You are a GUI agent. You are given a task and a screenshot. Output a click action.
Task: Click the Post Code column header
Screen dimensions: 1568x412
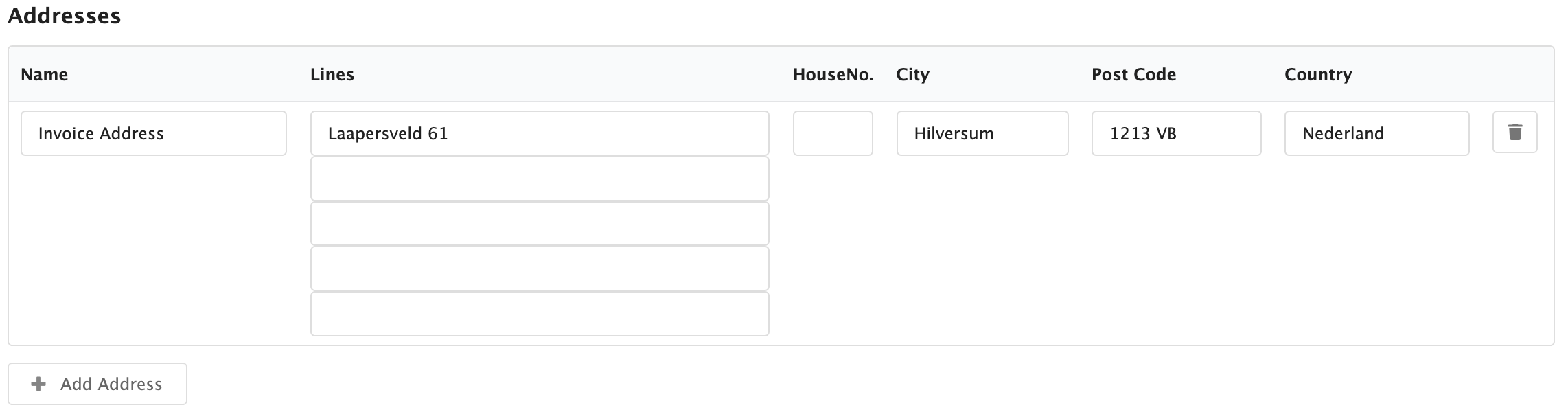(x=1133, y=74)
